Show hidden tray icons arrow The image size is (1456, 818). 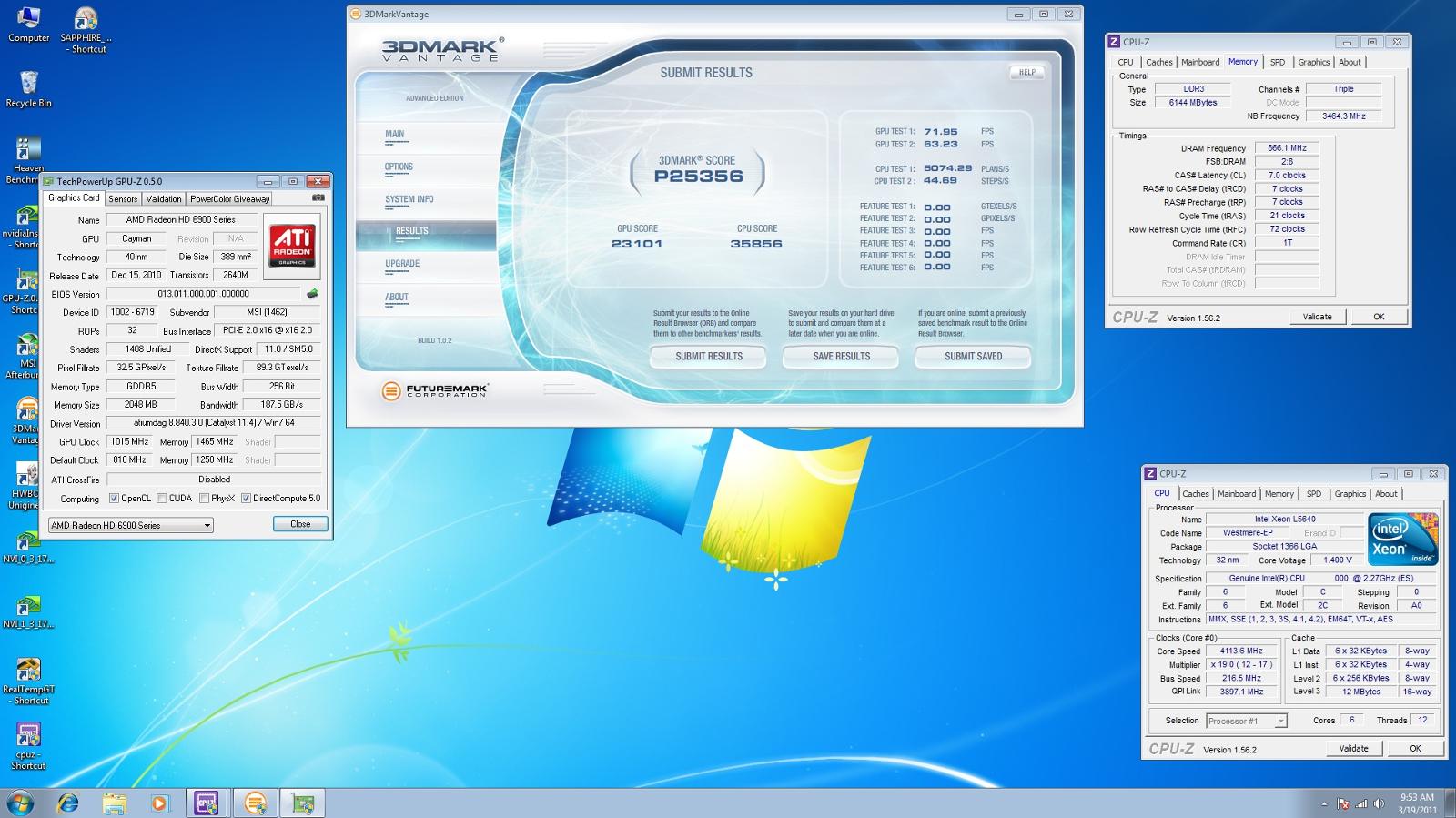pyautogui.click(x=1324, y=804)
